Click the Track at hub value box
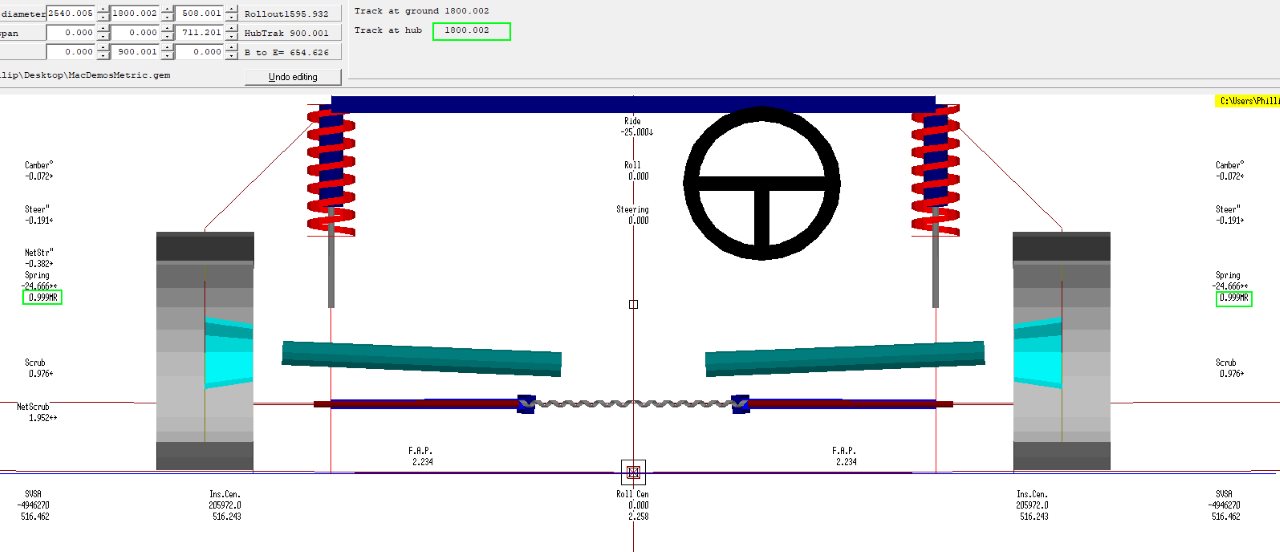This screenshot has width=1280, height=552. tap(471, 31)
